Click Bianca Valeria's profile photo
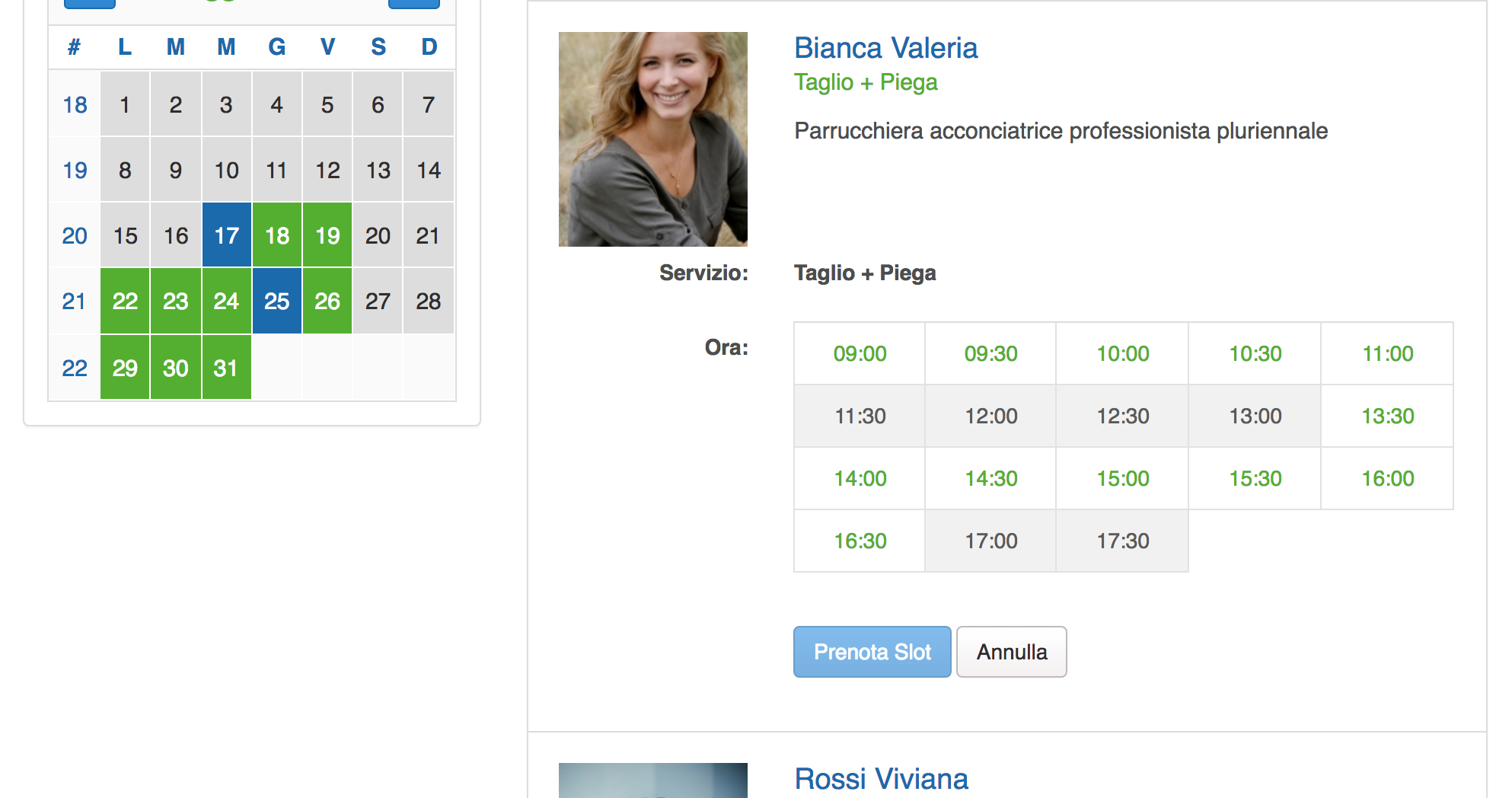Image resolution: width=1512 pixels, height=798 pixels. click(652, 139)
